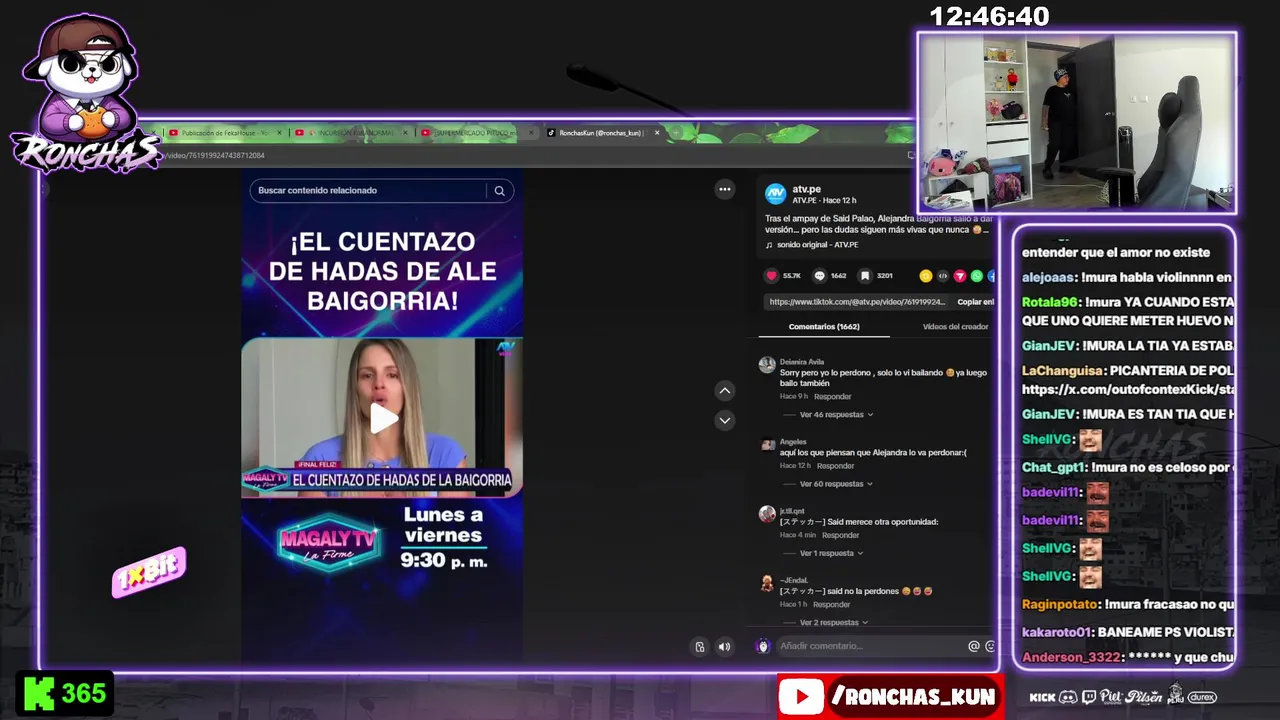Open the X link in LaChanguisa's chat message

click(1128, 389)
